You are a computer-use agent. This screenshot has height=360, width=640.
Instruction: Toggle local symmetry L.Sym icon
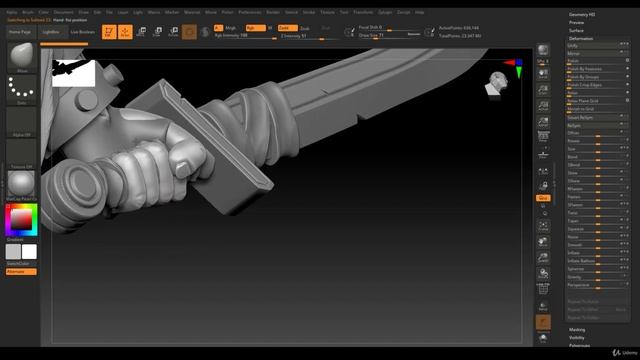click(543, 172)
